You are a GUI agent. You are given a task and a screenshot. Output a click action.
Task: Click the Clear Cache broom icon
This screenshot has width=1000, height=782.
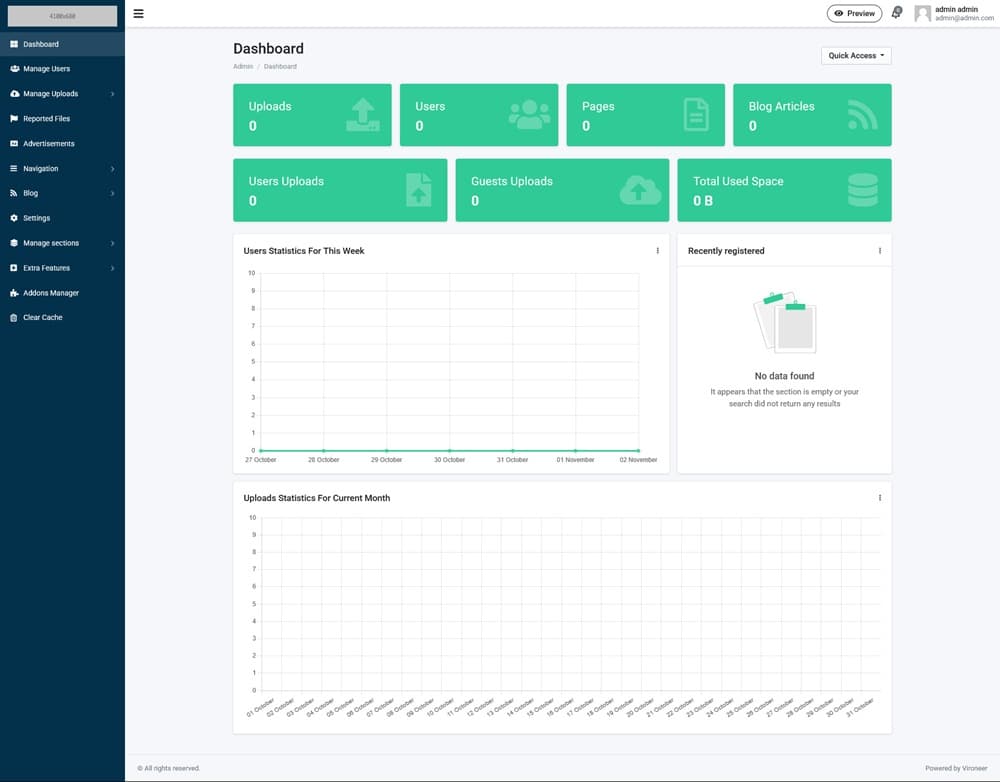pos(14,318)
